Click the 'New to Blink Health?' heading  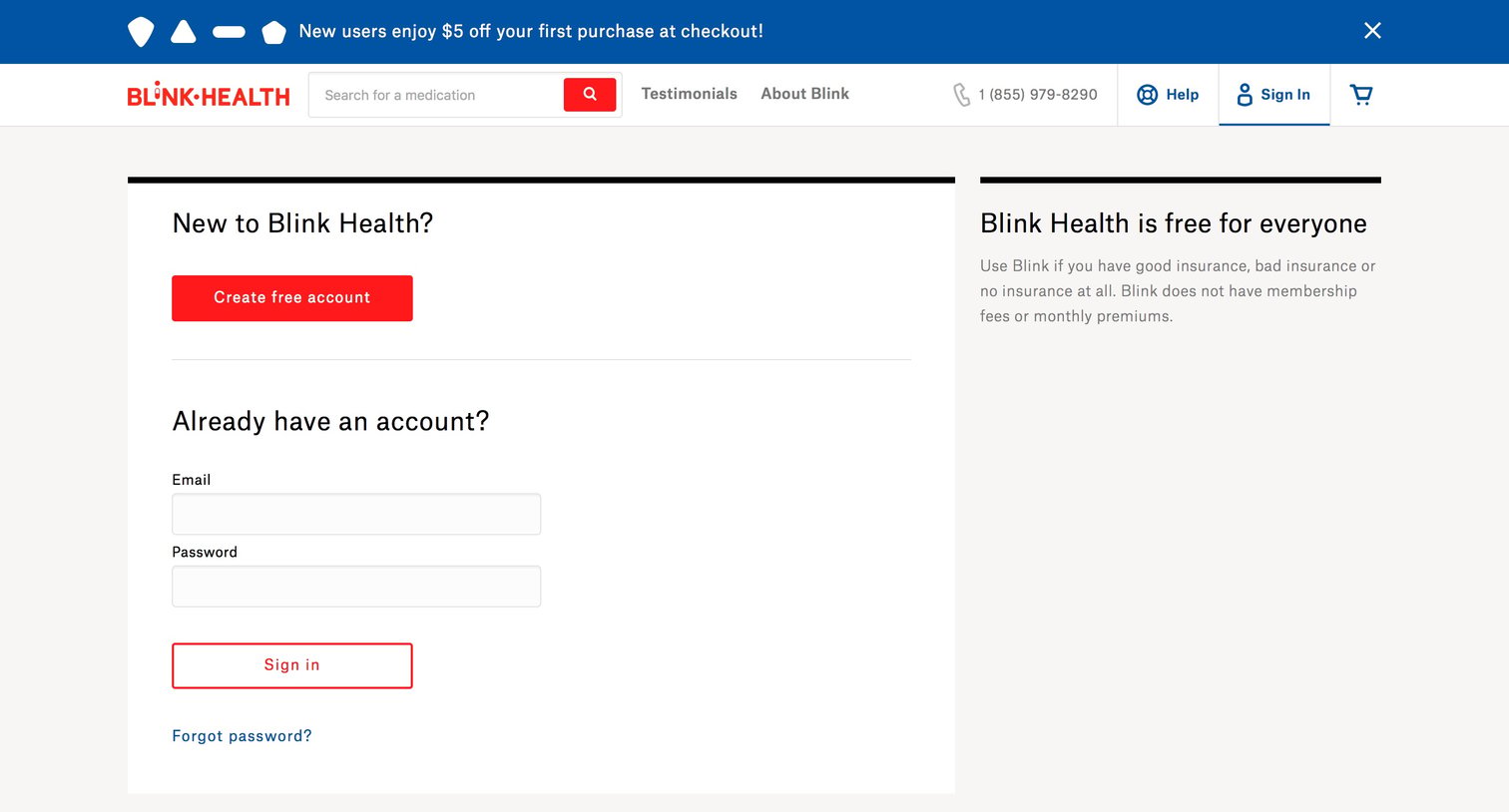coord(302,223)
